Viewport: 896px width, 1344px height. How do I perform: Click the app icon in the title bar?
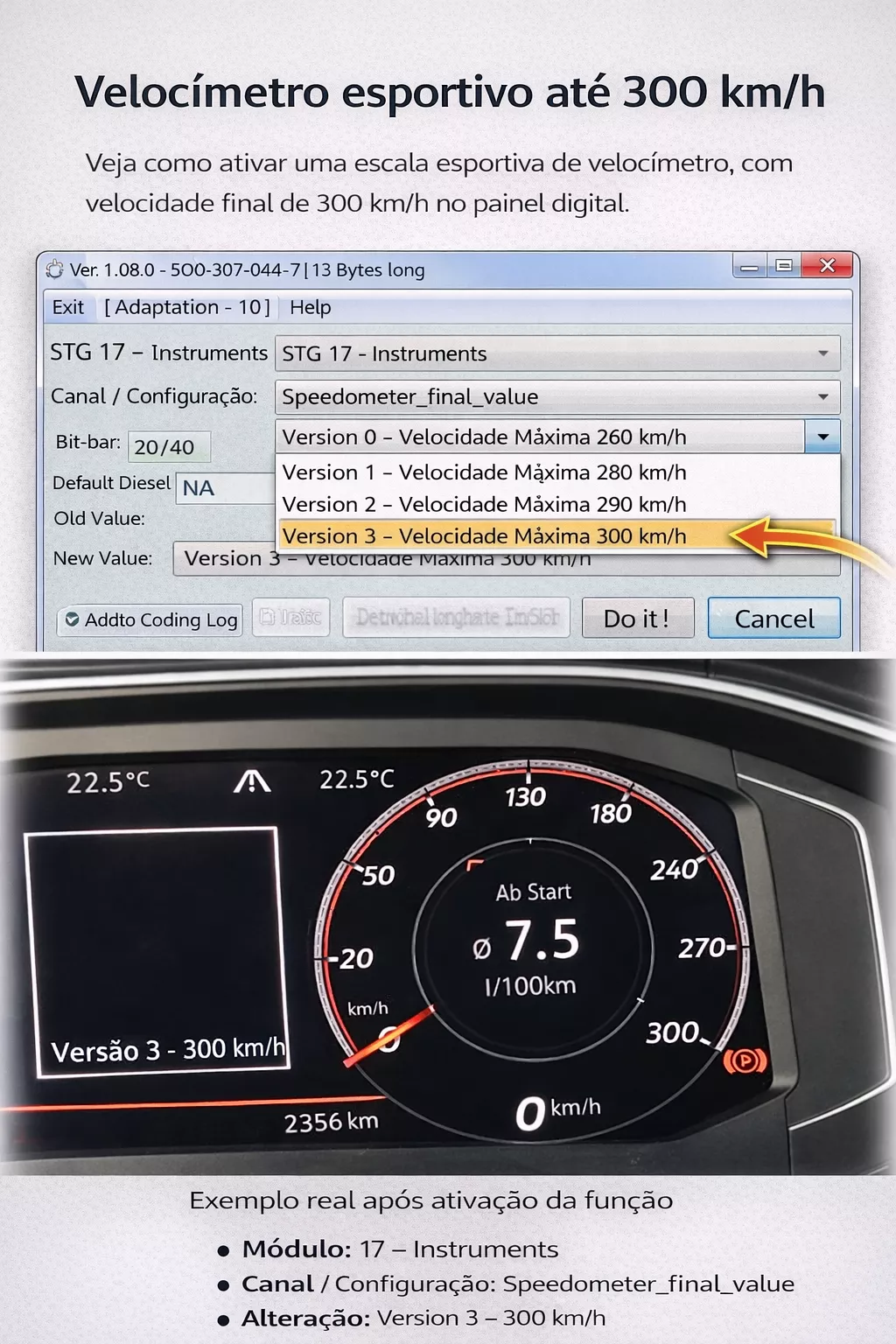[x=55, y=269]
